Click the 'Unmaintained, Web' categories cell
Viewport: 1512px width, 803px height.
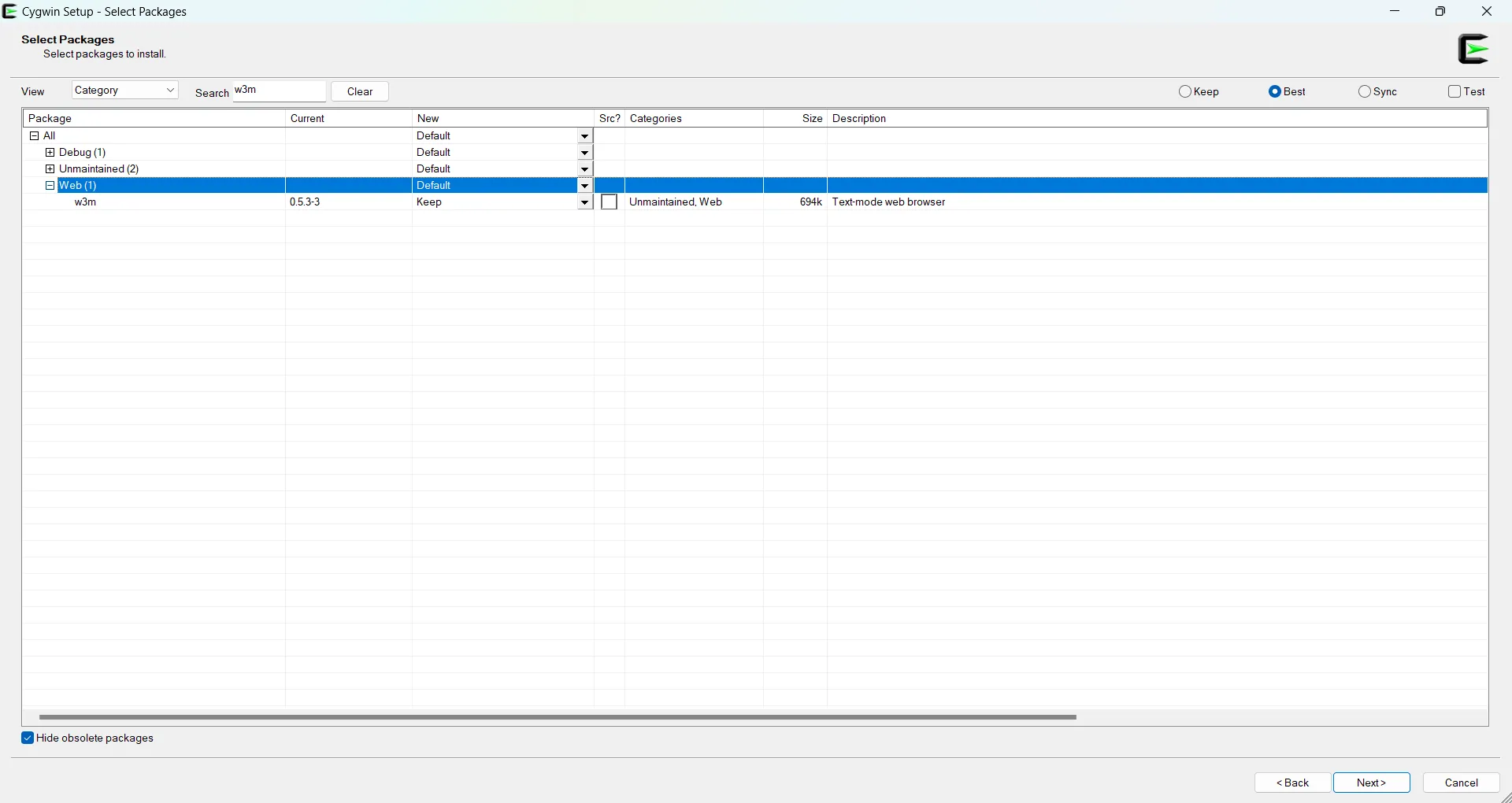coord(676,202)
